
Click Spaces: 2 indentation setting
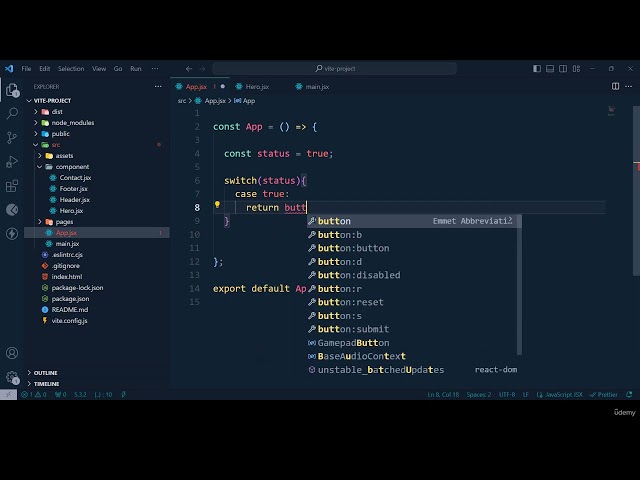[x=479, y=395]
